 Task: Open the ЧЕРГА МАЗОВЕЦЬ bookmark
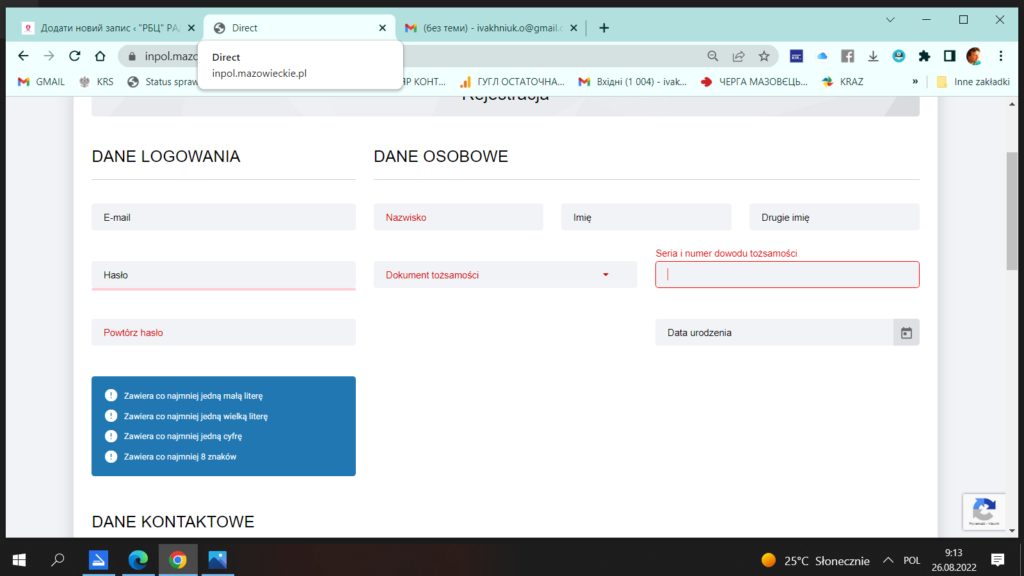(754, 82)
